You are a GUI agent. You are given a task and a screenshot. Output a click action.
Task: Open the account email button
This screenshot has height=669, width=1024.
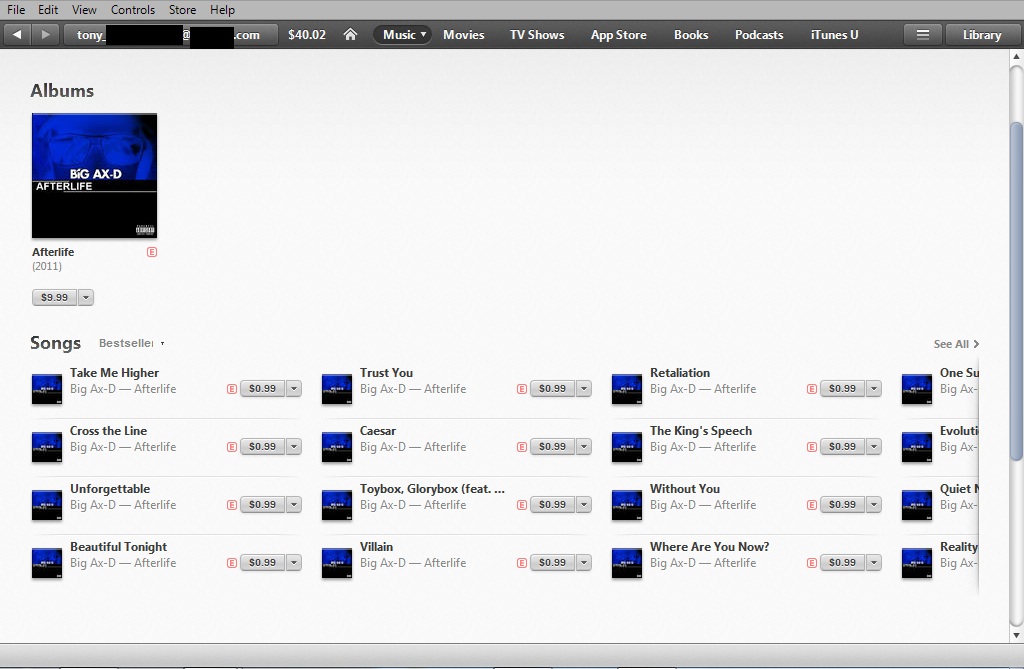point(171,35)
